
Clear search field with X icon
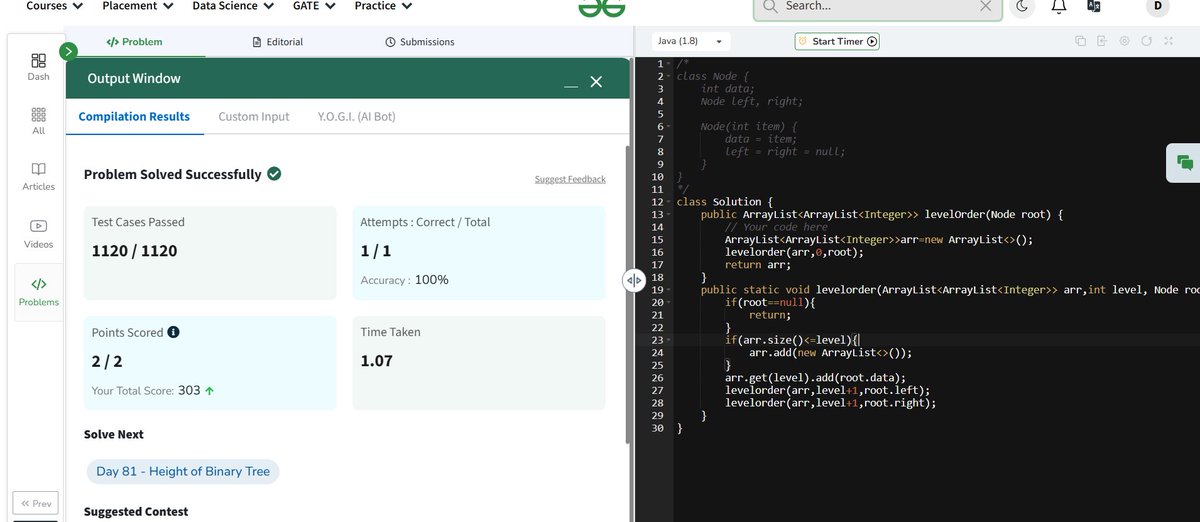coord(986,6)
